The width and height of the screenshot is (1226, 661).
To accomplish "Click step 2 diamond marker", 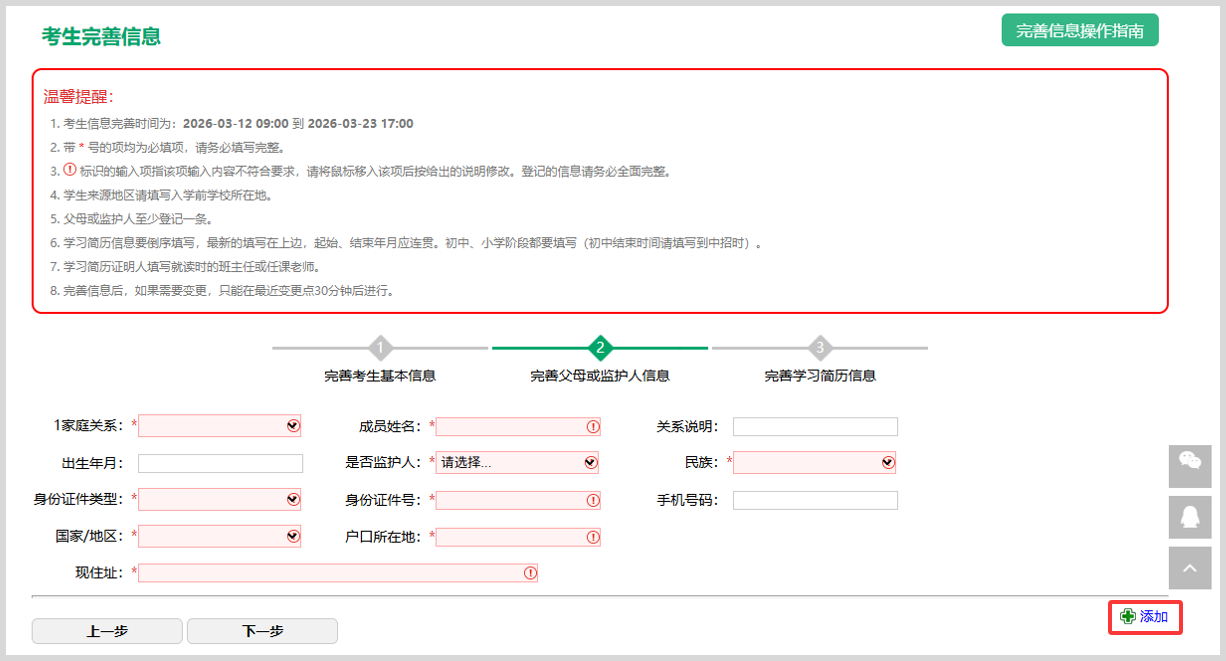I will point(600,348).
